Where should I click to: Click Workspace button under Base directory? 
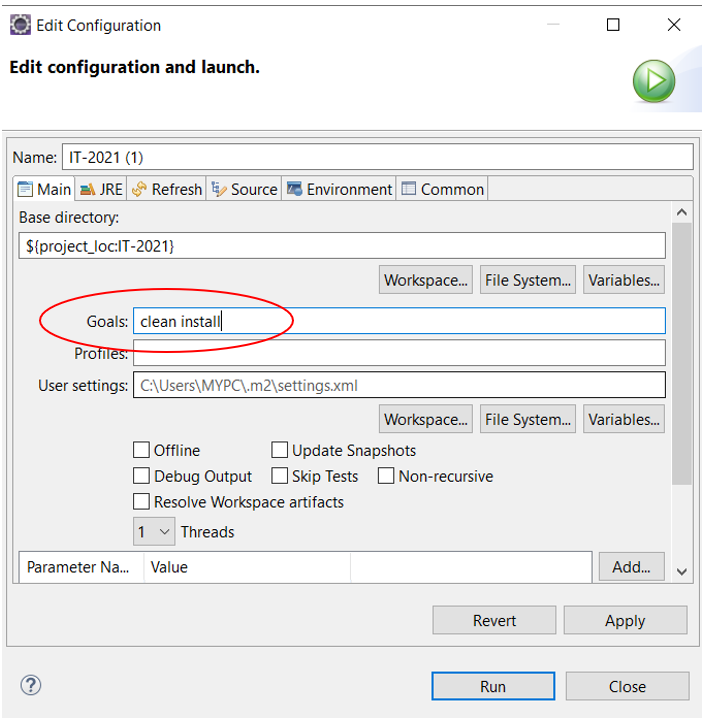[x=426, y=280]
